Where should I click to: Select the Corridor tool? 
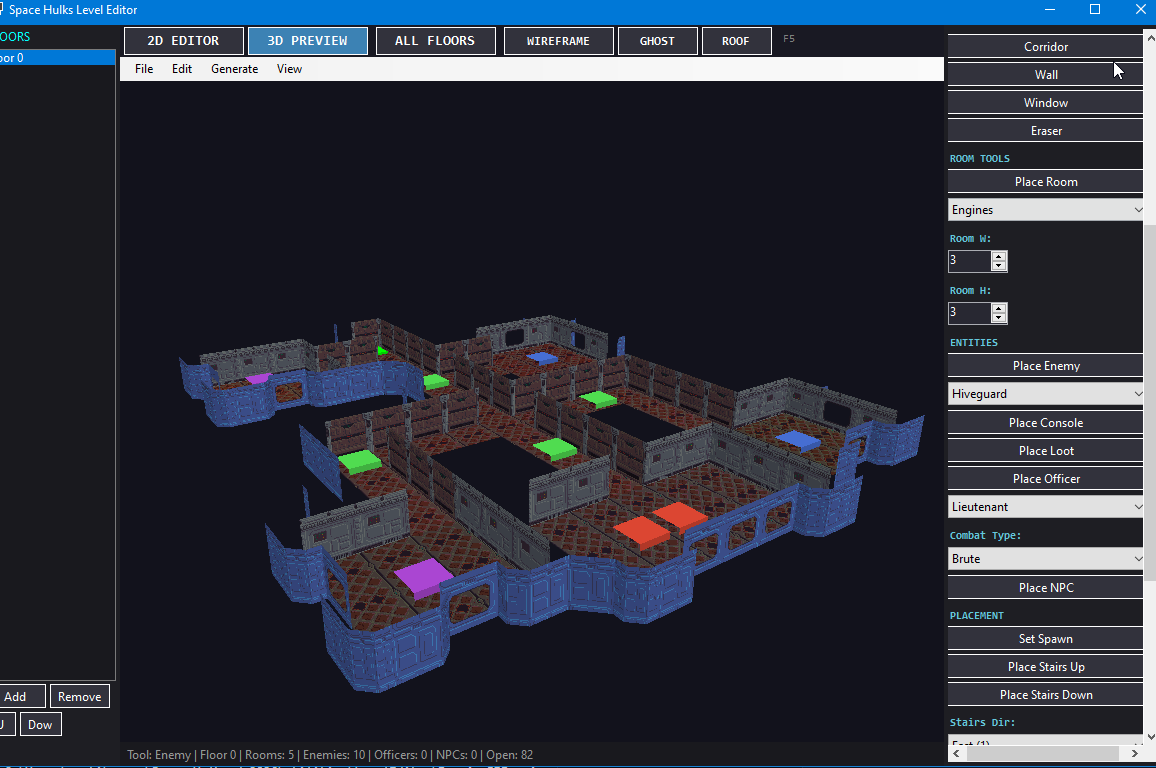coord(1045,46)
